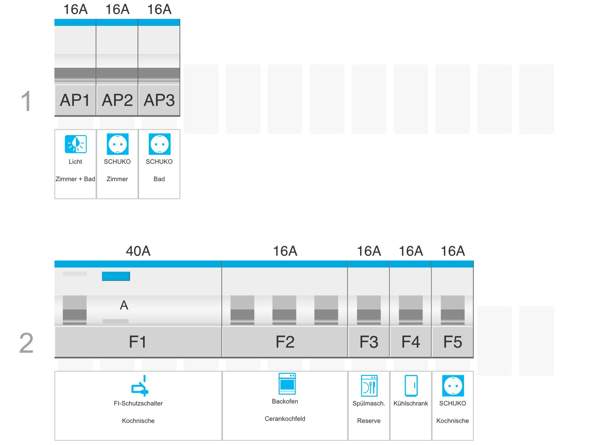
Task: Click the AP3 breaker label
Action: click(159, 100)
